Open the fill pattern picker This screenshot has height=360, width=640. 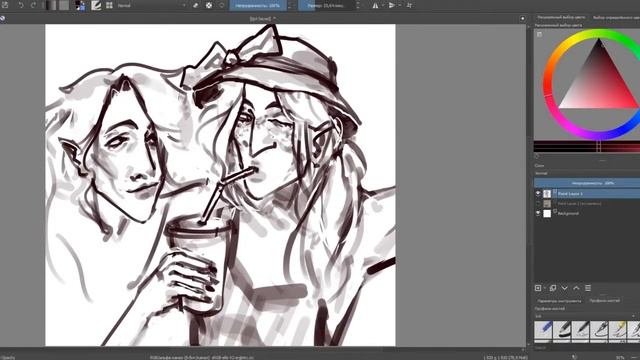64,5
